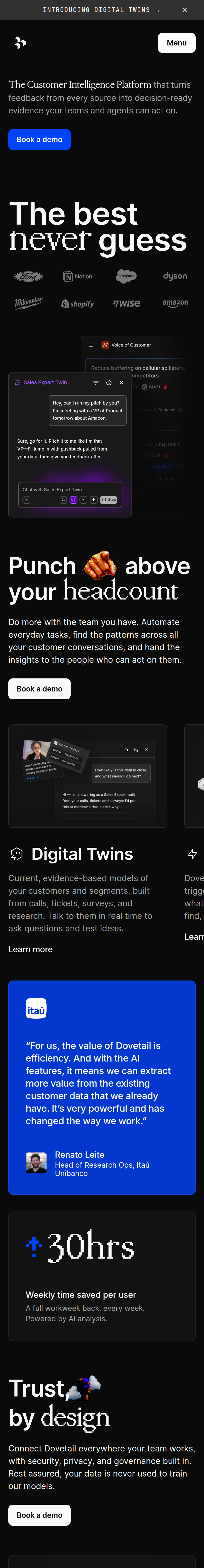Click the Digital Twins heading icon

click(x=16, y=854)
